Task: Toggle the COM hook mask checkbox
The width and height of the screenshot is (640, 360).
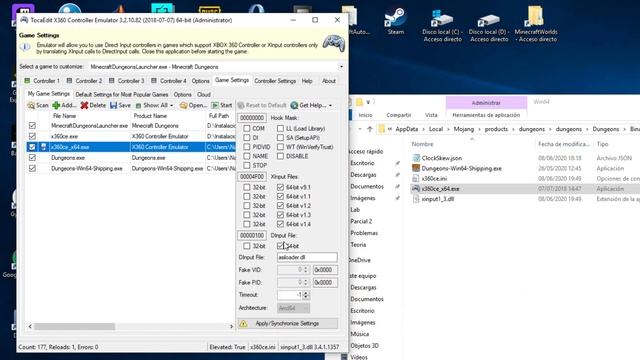Action: pyautogui.click(x=247, y=129)
